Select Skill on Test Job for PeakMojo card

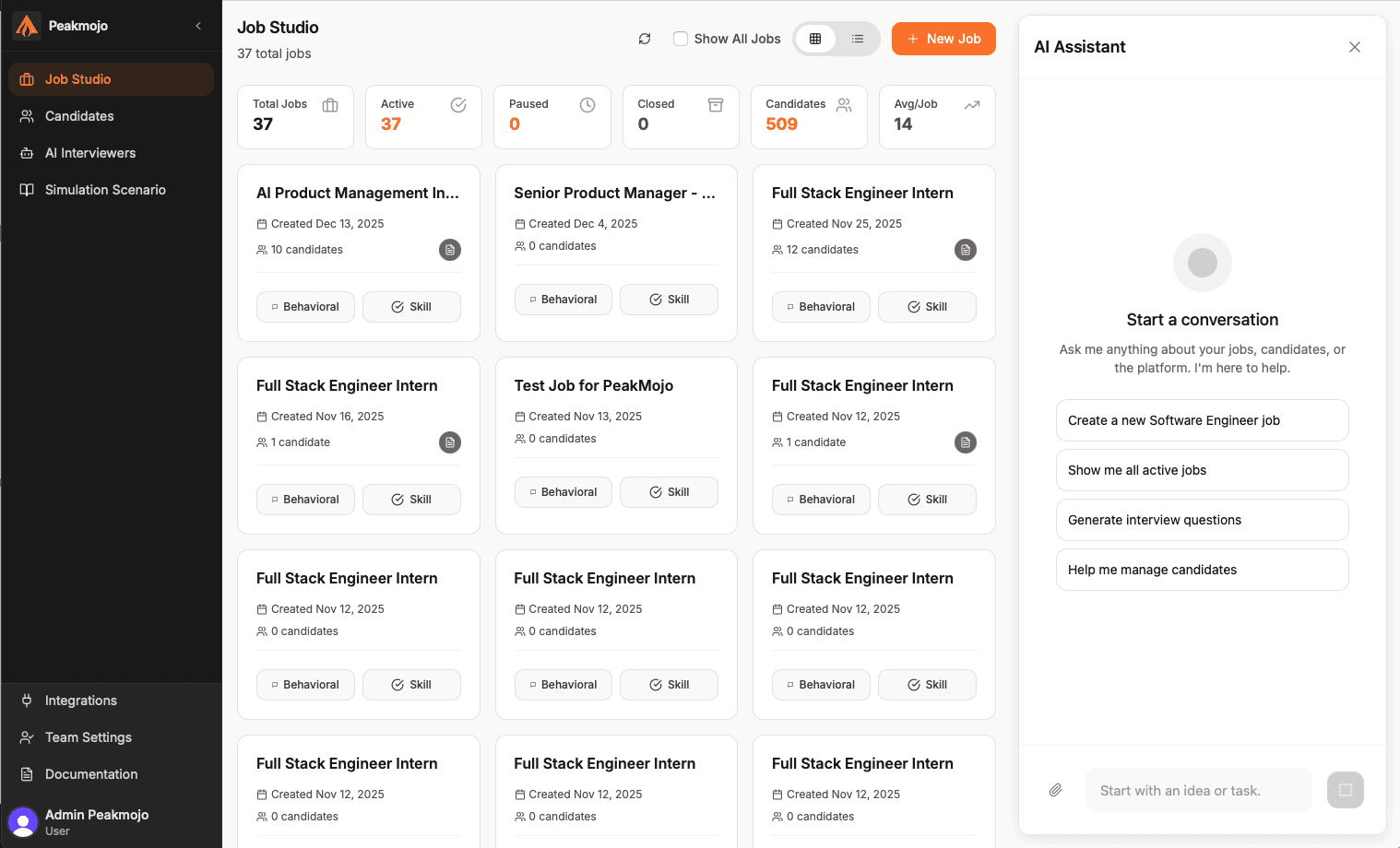coord(670,492)
